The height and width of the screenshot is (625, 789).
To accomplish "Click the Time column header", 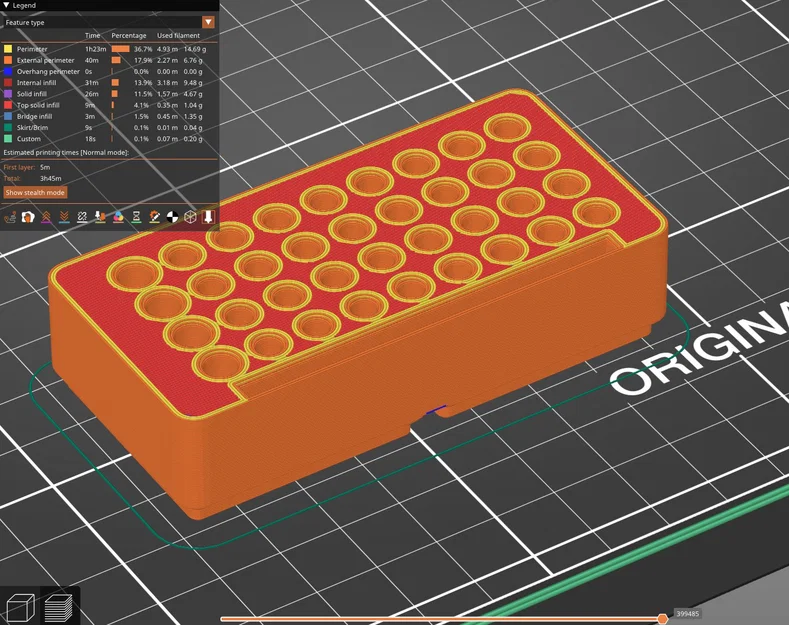I will pos(93,35).
